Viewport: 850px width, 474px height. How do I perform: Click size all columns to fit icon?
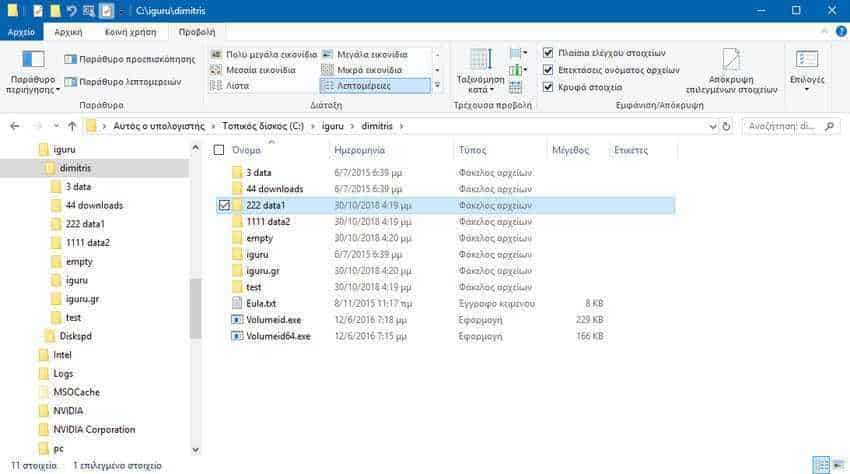point(516,87)
